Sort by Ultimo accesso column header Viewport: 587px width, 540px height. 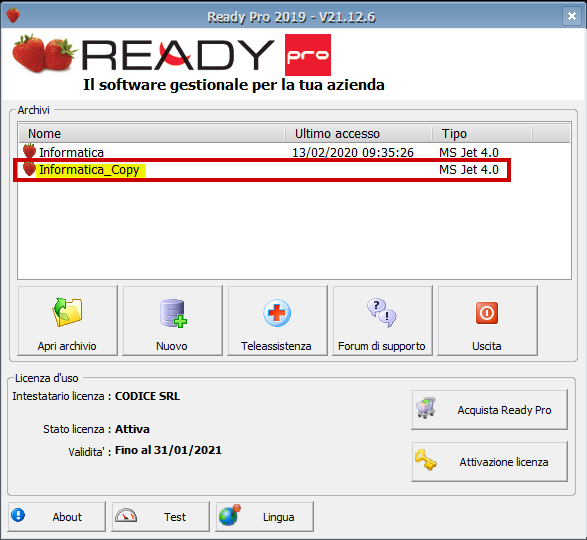click(359, 134)
